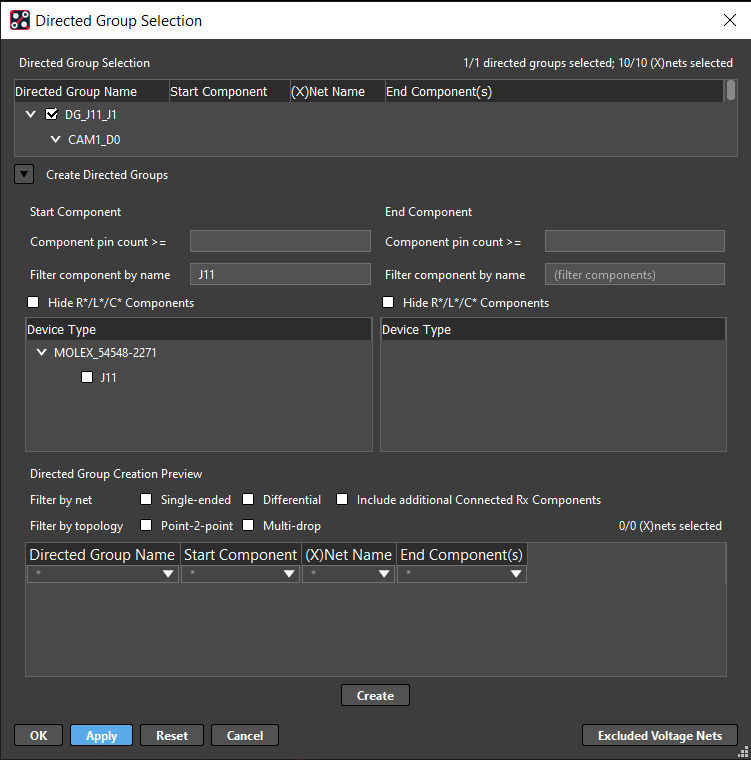Open End Component(s) filter dropdown in preview
This screenshot has height=760, width=751.
coord(516,574)
